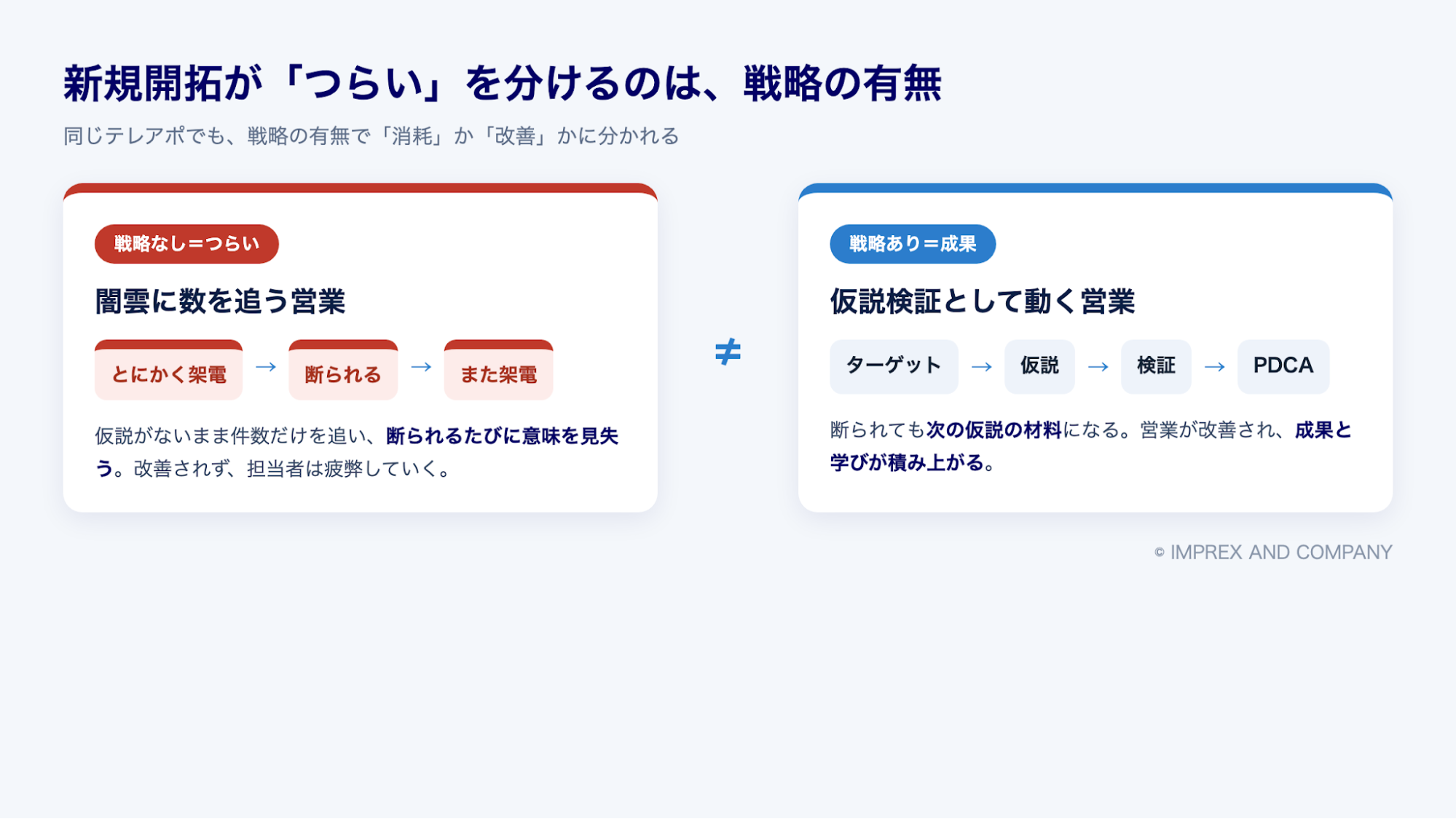Click arrow between 検証 and PDCA

coord(1214,367)
